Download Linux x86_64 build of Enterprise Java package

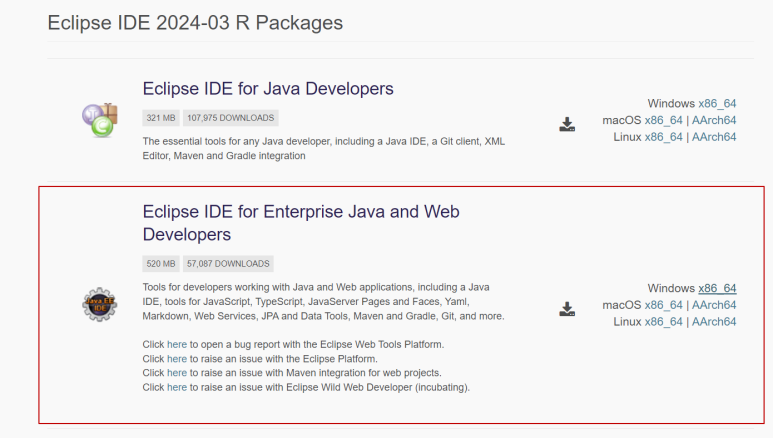coord(663,322)
